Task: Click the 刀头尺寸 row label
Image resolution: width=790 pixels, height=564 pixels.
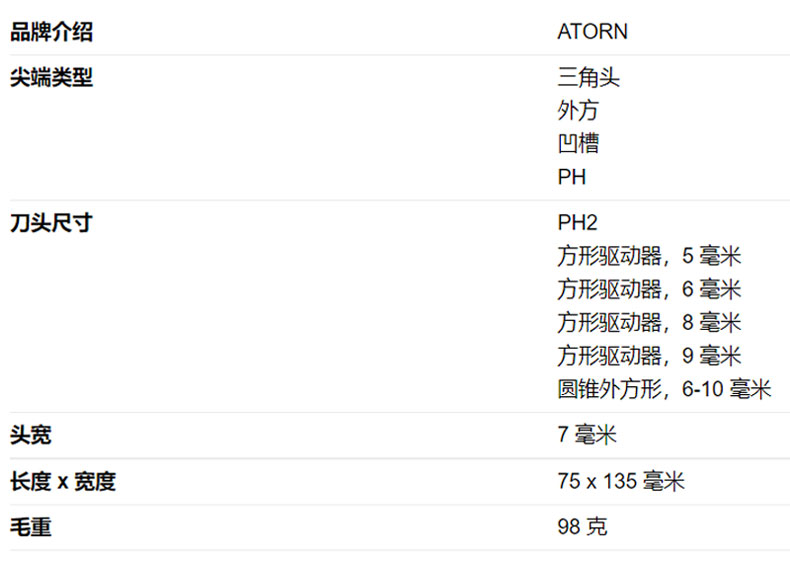Action: pos(51,223)
